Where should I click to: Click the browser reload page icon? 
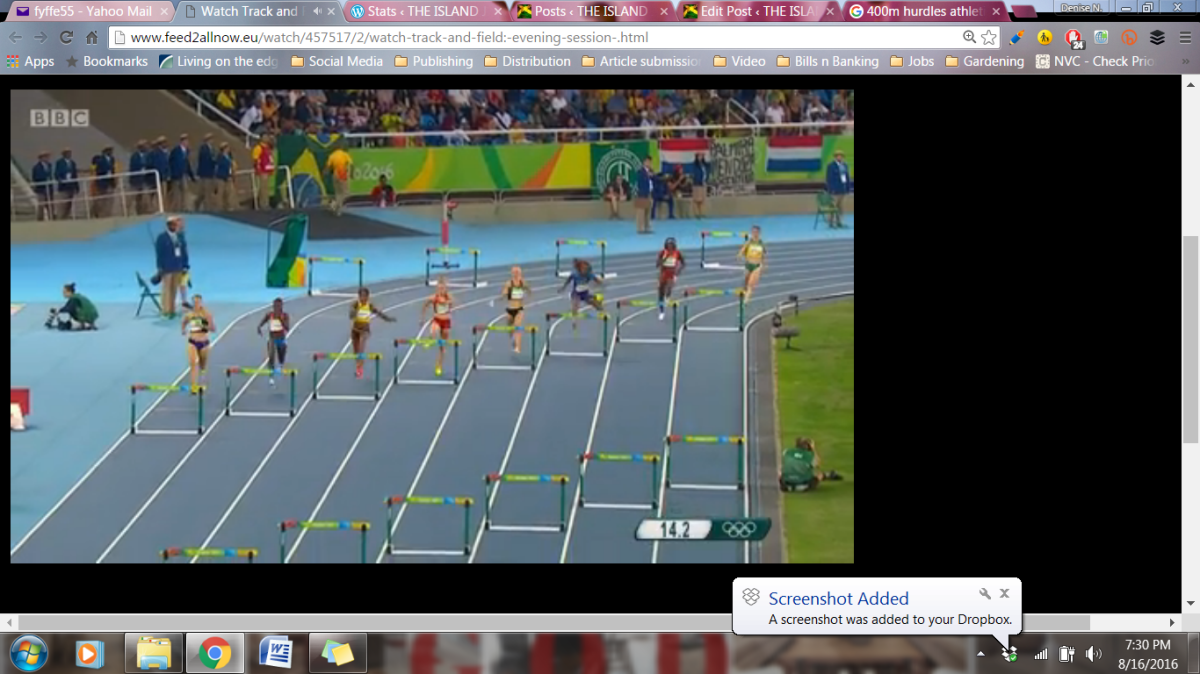tap(66, 38)
